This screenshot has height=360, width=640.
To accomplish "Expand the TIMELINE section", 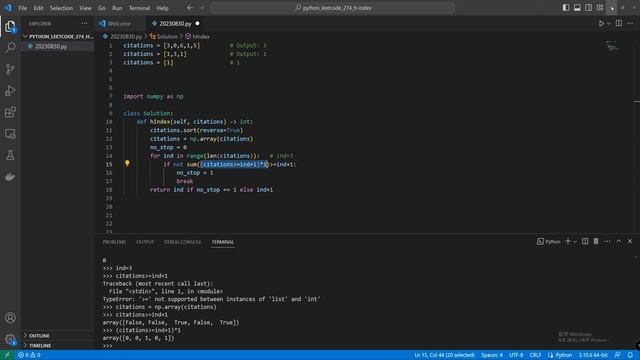I will [58, 345].
